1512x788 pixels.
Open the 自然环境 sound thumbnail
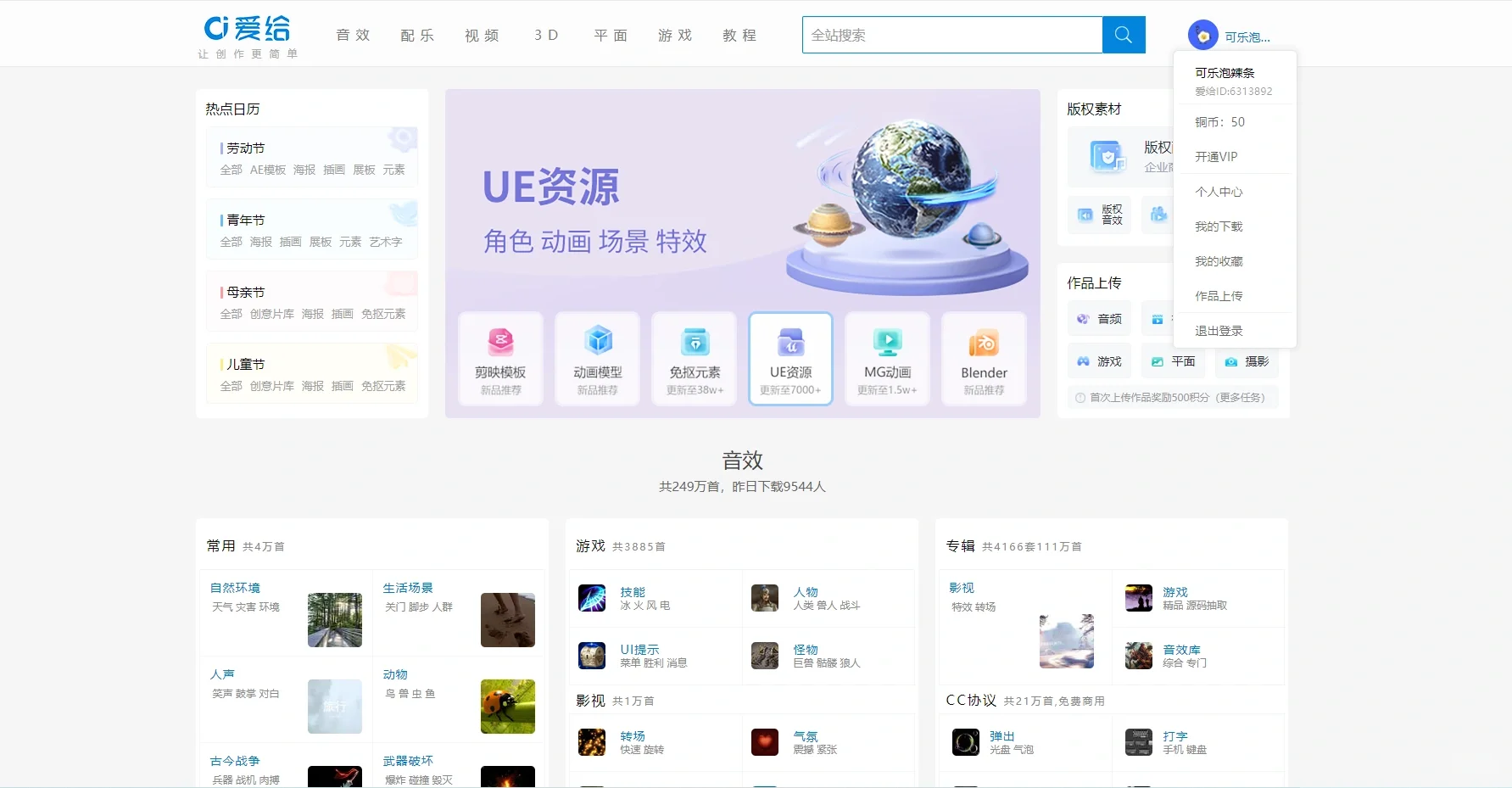(x=335, y=620)
